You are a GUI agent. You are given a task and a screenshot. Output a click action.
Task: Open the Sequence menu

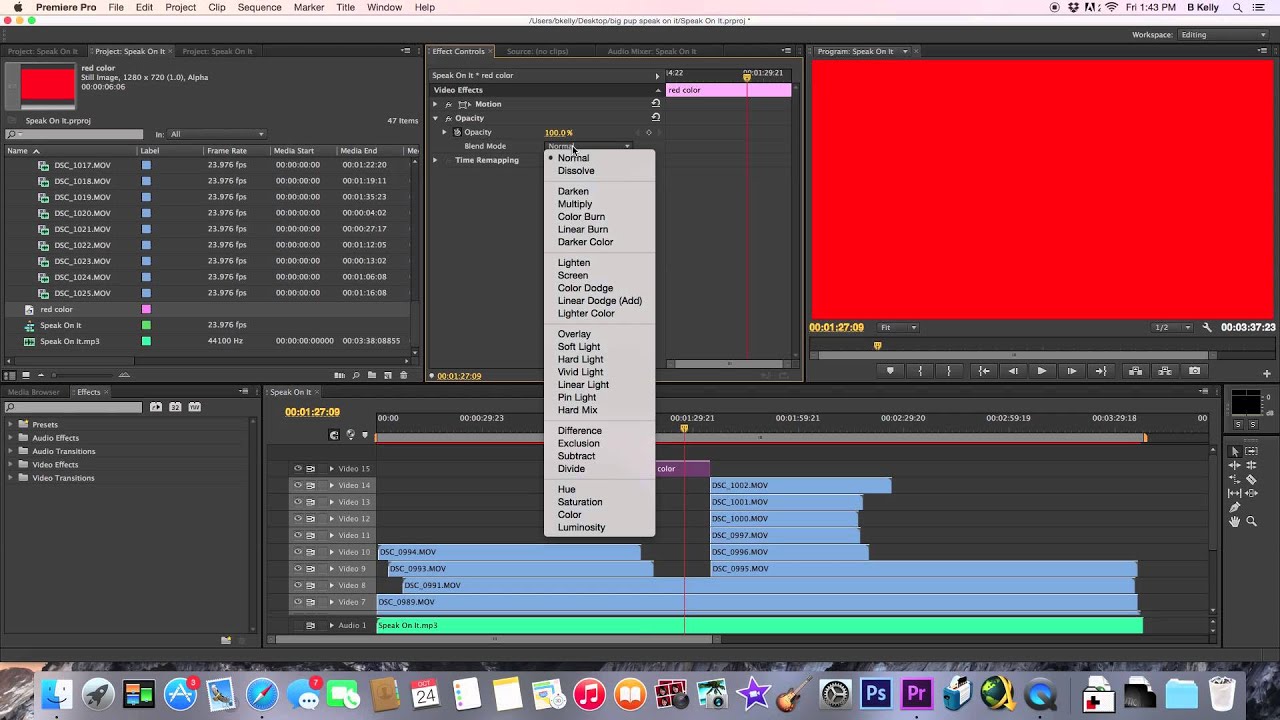pyautogui.click(x=259, y=7)
